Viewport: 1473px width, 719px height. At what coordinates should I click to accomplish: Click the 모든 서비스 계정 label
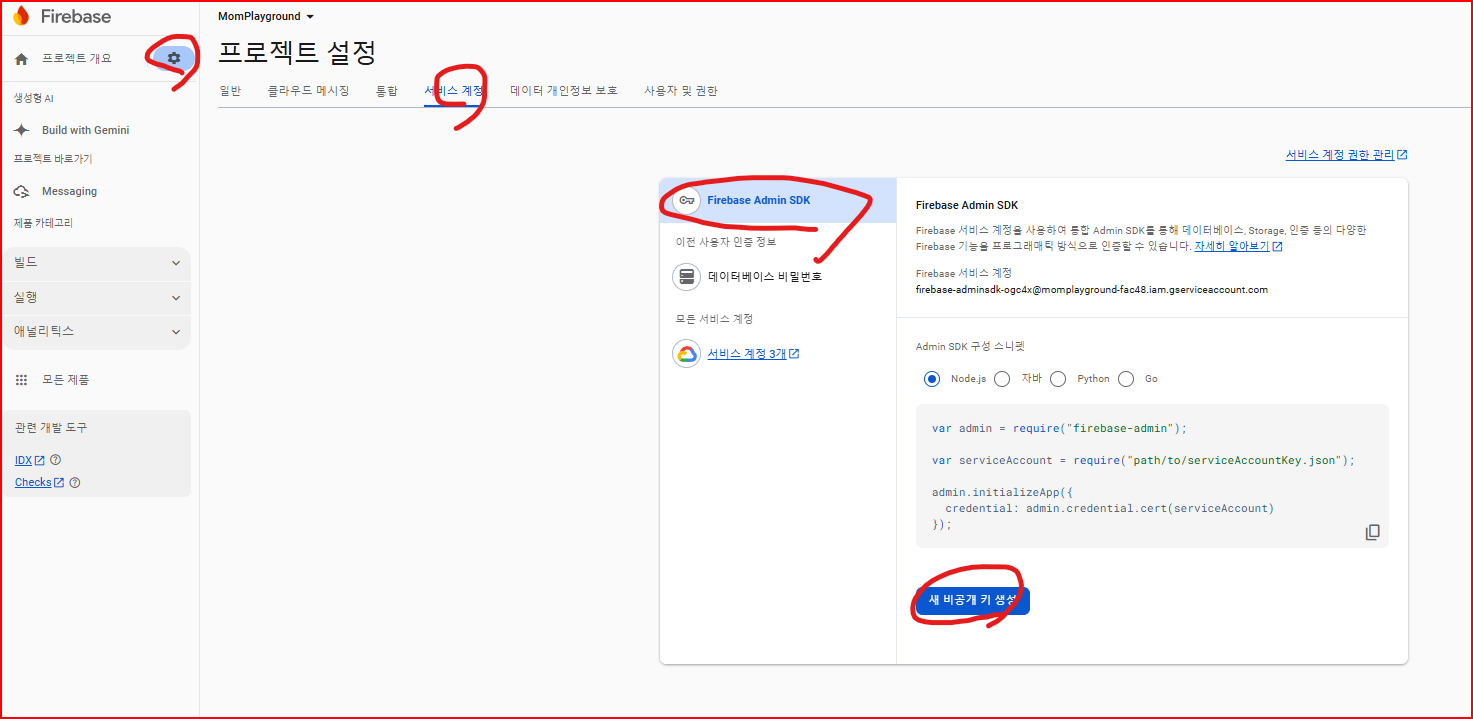(714, 319)
